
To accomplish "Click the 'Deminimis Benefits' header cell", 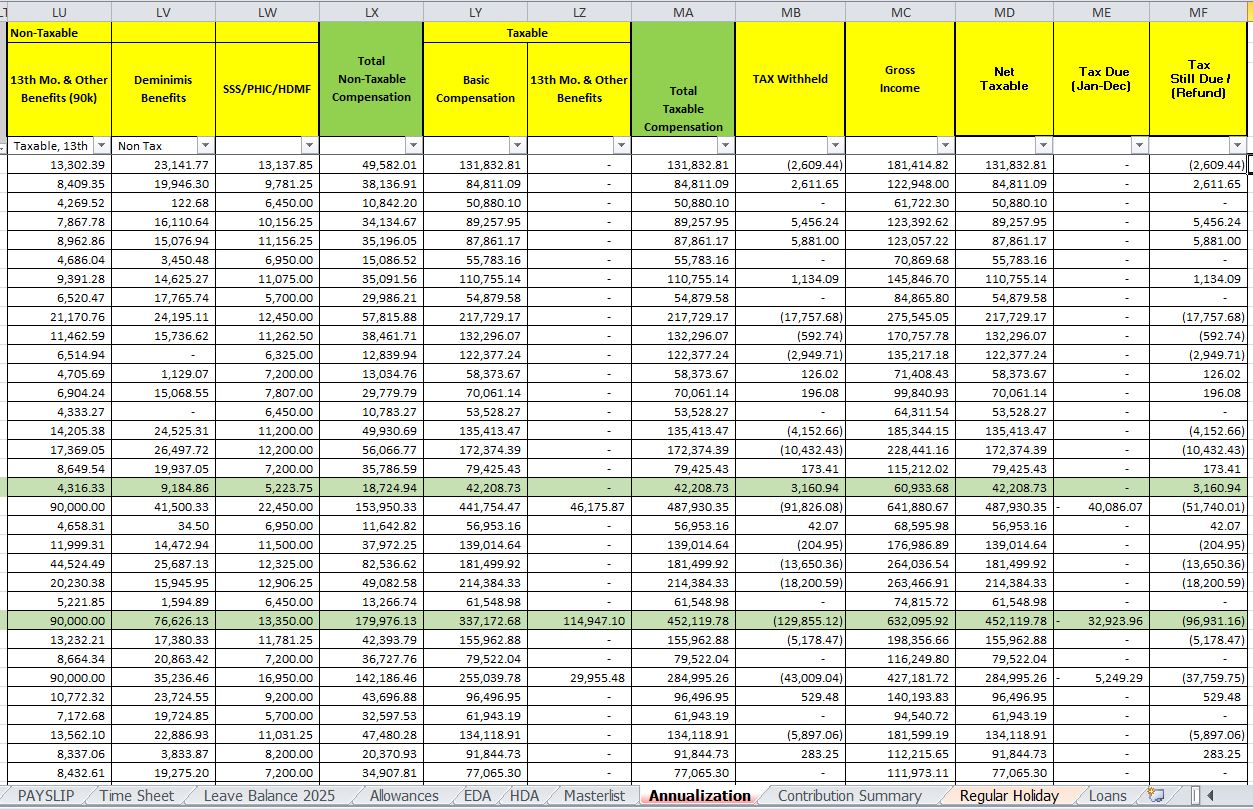I will click(163, 89).
